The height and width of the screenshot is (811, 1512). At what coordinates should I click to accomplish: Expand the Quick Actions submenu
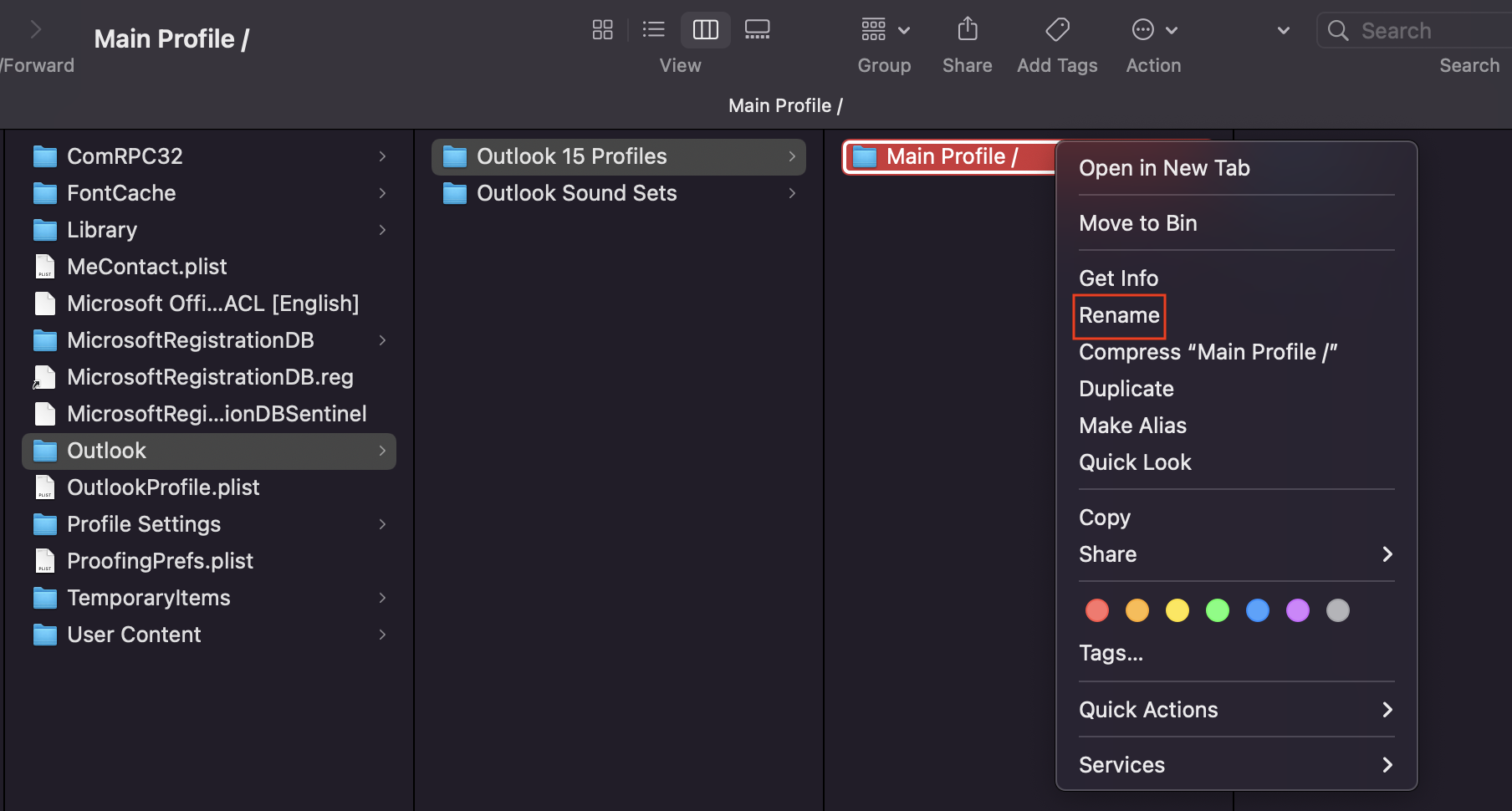pos(1235,710)
